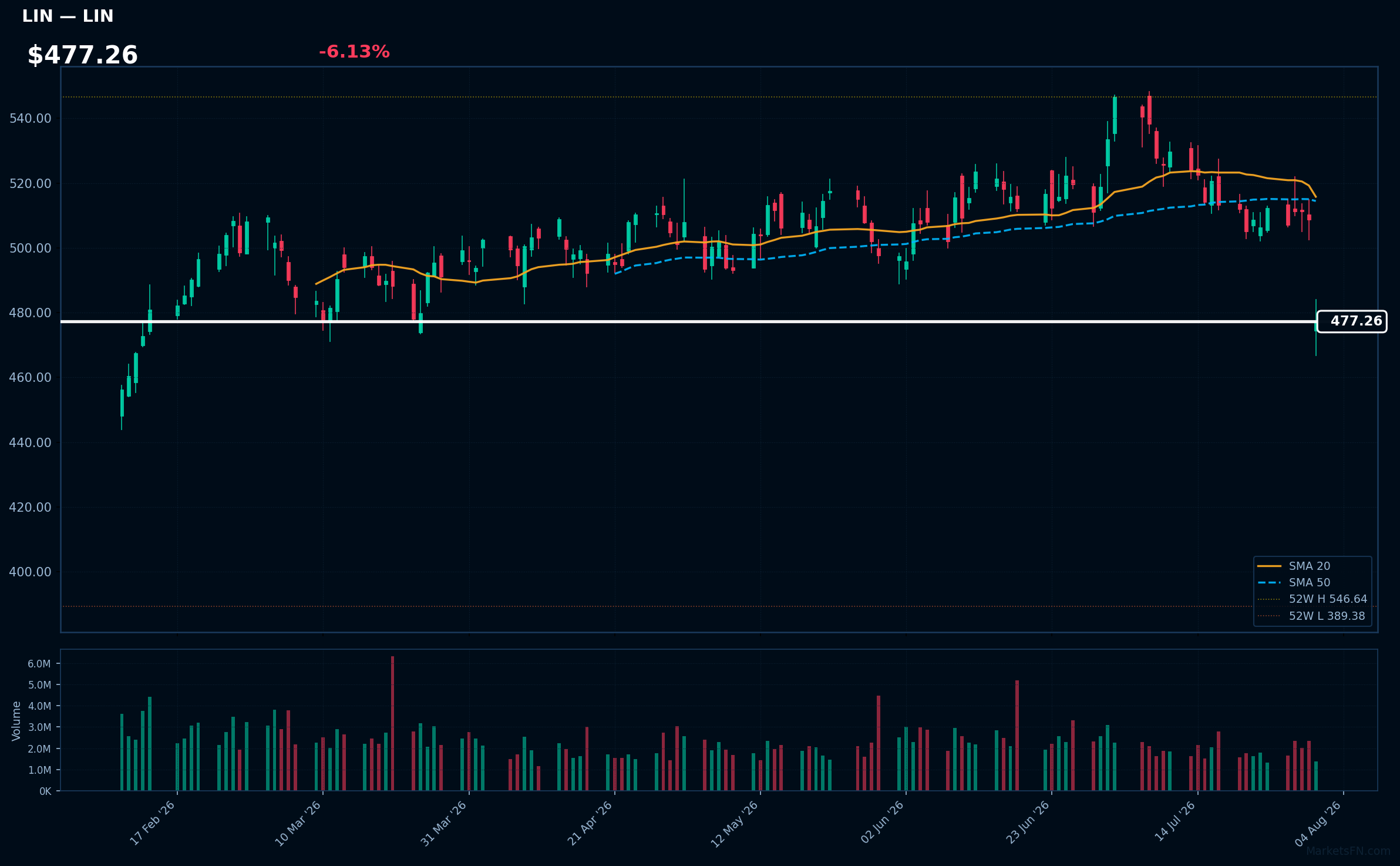1400x866 pixels.
Task: Click the 477.26 price tag on right edge
Action: pyautogui.click(x=1352, y=321)
